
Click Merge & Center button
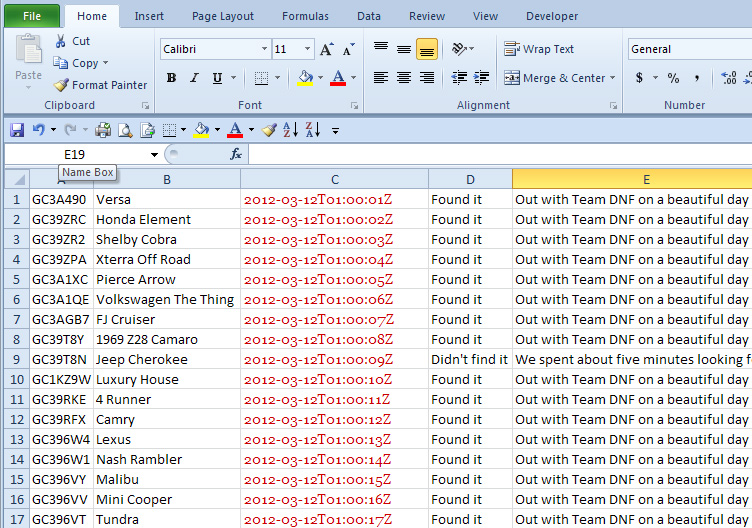coord(554,78)
